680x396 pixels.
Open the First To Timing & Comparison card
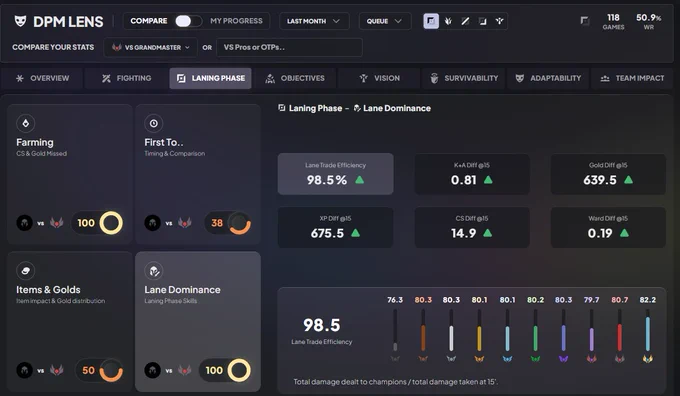click(198, 174)
